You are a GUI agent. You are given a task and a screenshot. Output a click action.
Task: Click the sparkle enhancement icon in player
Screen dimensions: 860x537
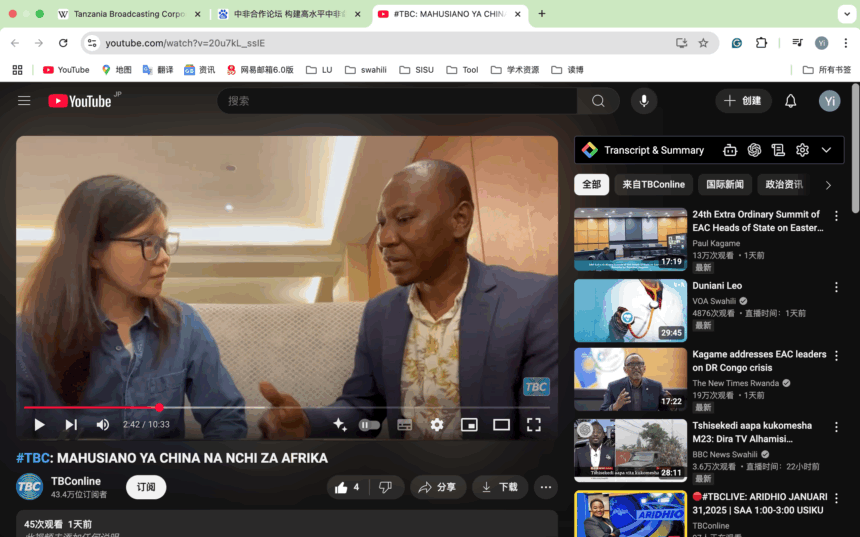pyautogui.click(x=340, y=425)
